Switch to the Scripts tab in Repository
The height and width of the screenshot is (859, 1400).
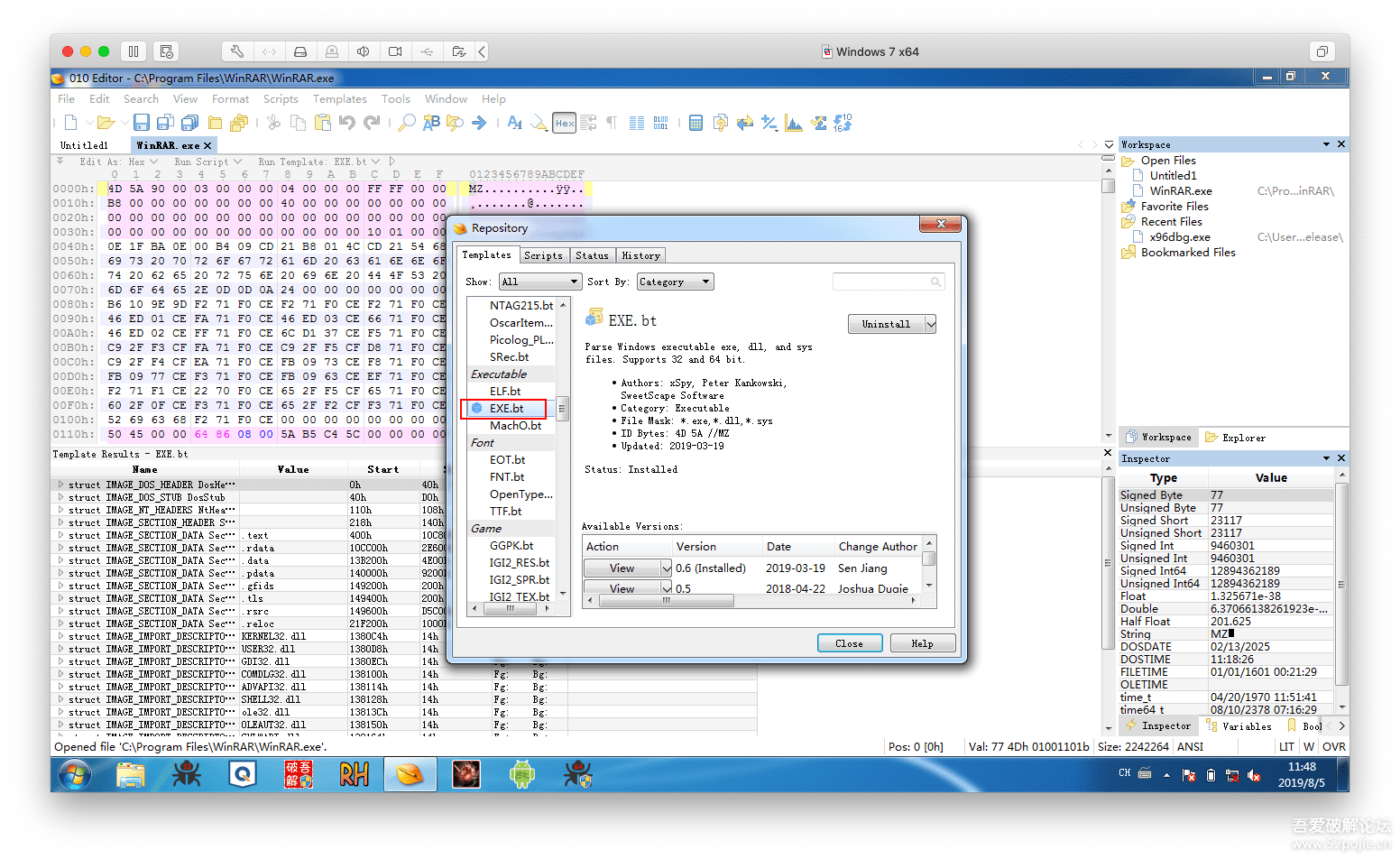coord(543,255)
